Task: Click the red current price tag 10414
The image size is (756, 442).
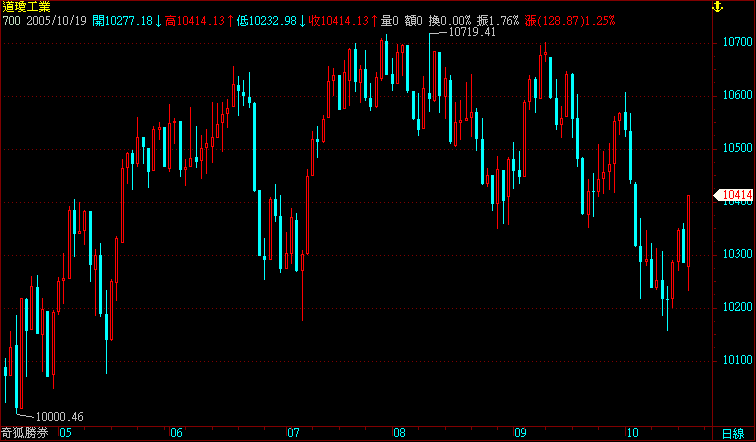Action: (733, 195)
